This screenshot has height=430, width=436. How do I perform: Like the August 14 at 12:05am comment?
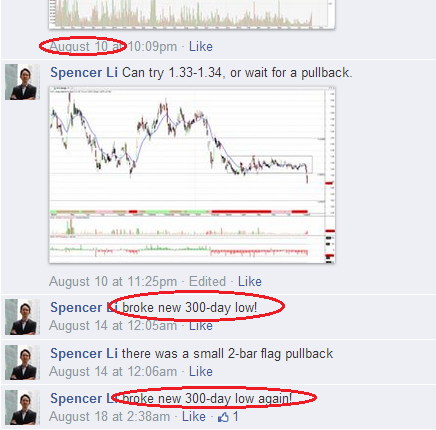[201, 326]
